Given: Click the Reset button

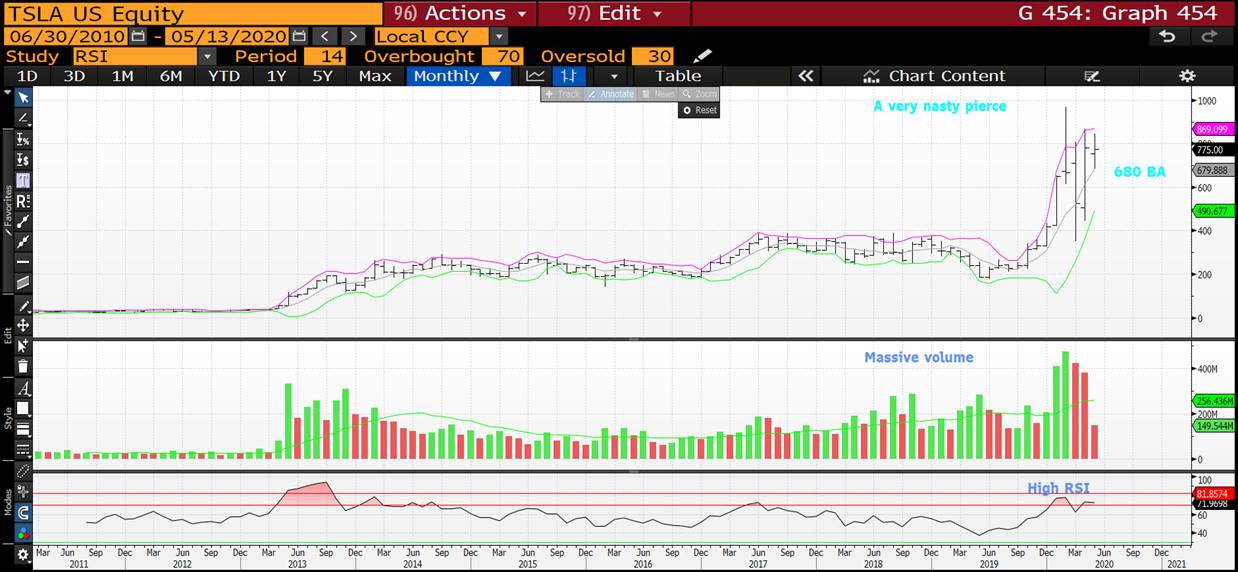Looking at the screenshot, I should (699, 110).
